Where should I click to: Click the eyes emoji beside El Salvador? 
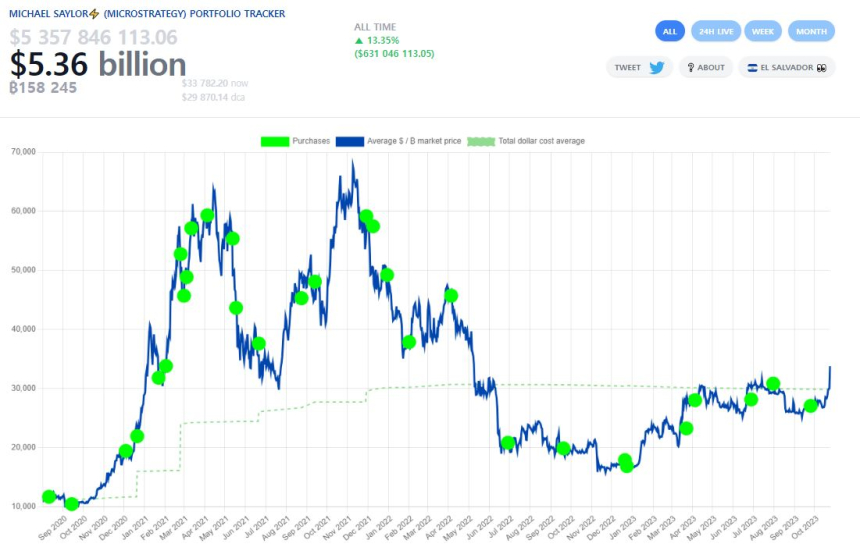(x=822, y=68)
